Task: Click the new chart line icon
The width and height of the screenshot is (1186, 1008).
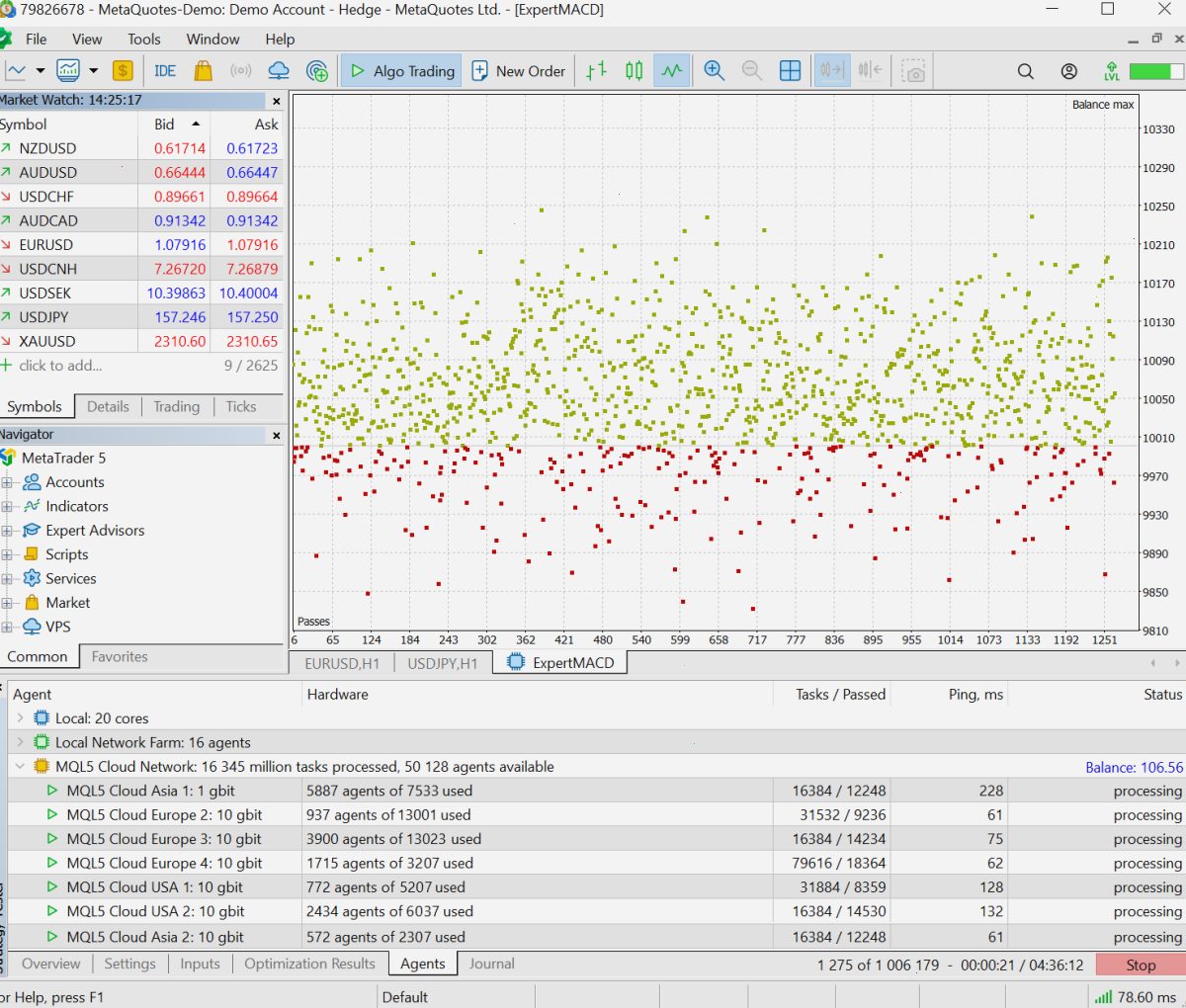Action: click(16, 71)
